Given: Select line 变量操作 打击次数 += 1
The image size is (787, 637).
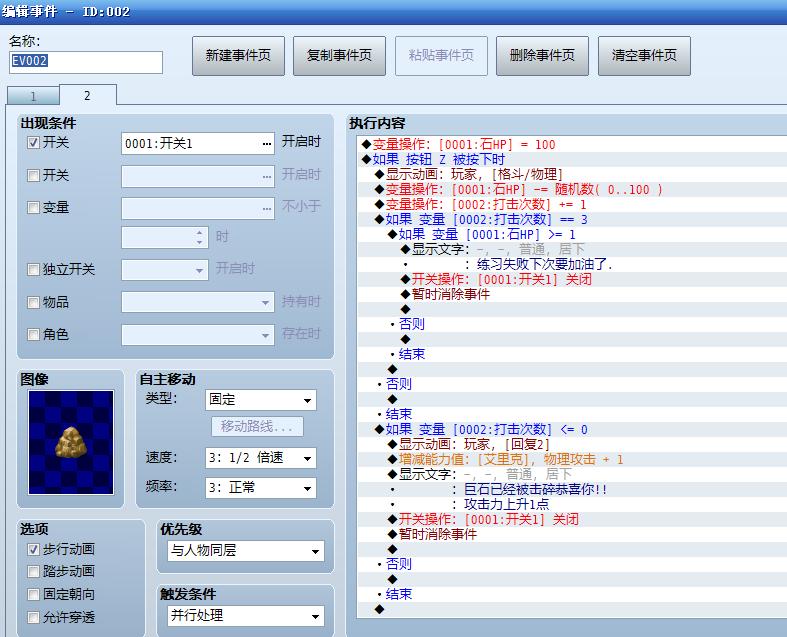Looking at the screenshot, I should pos(572,205).
